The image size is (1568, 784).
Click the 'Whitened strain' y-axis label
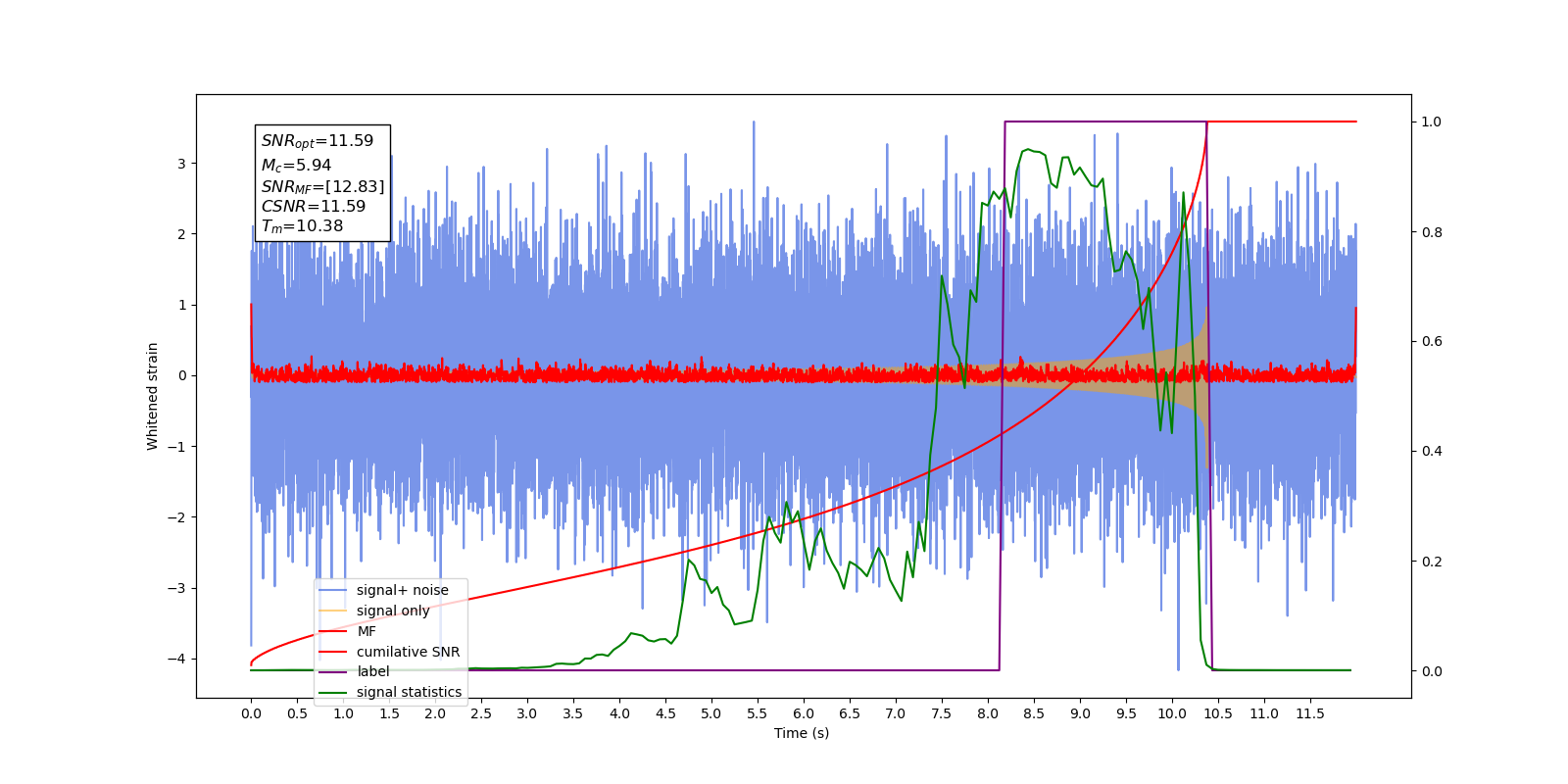152,396
